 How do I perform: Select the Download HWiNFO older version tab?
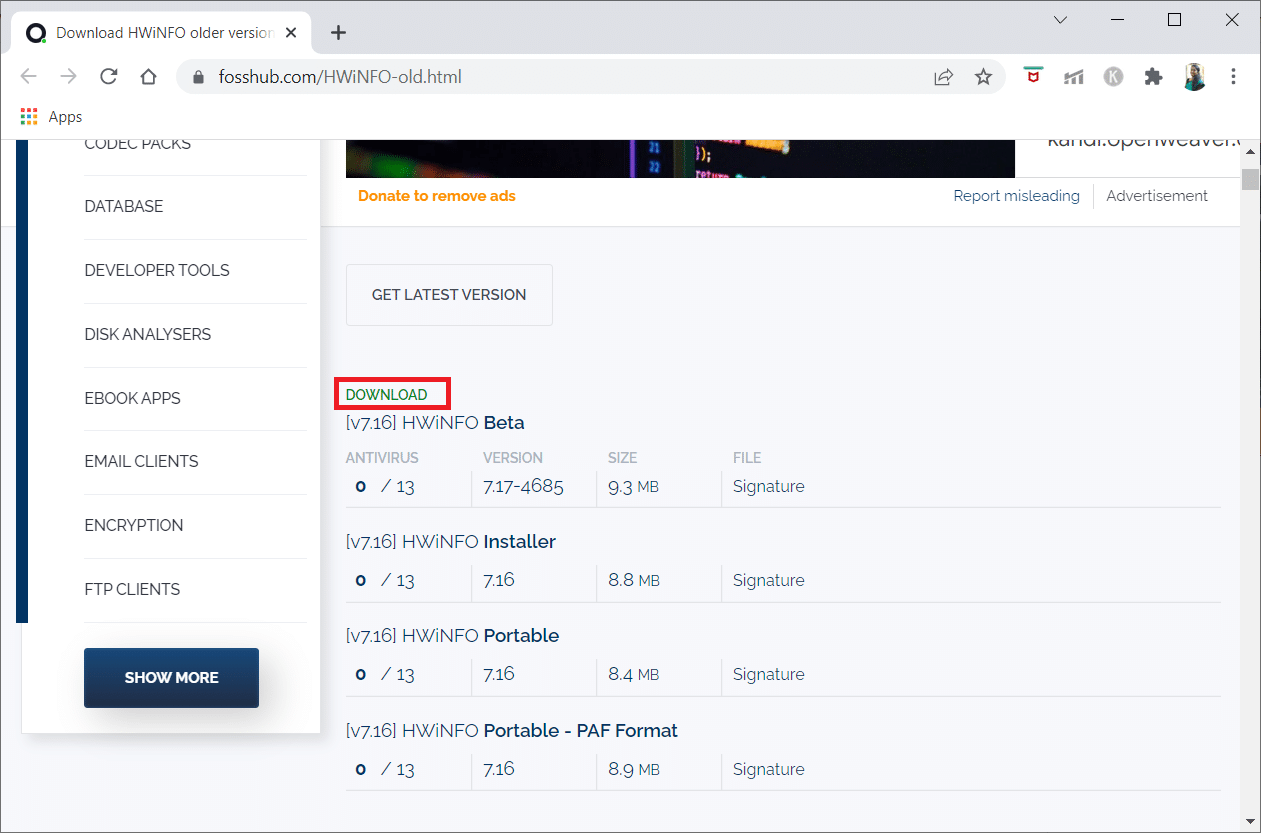(162, 33)
